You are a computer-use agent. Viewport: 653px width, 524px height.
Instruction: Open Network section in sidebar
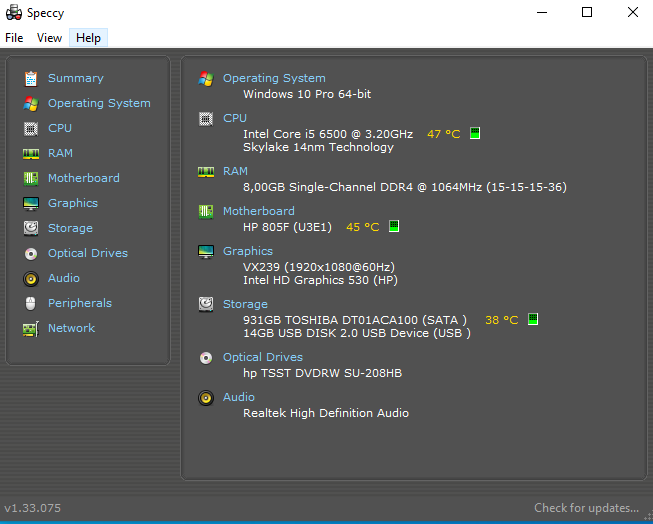(72, 328)
